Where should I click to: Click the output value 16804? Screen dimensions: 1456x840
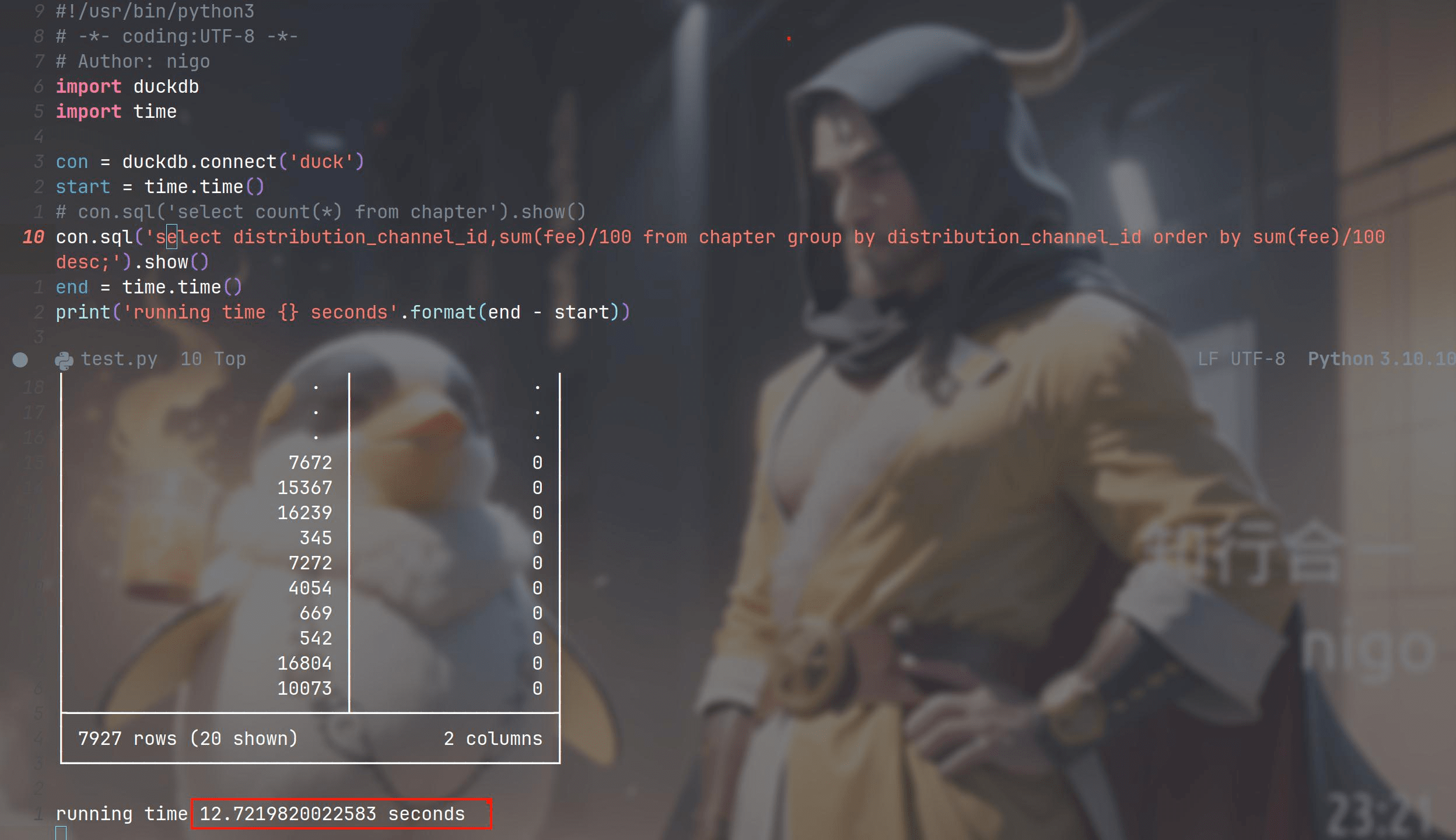pyautogui.click(x=304, y=663)
